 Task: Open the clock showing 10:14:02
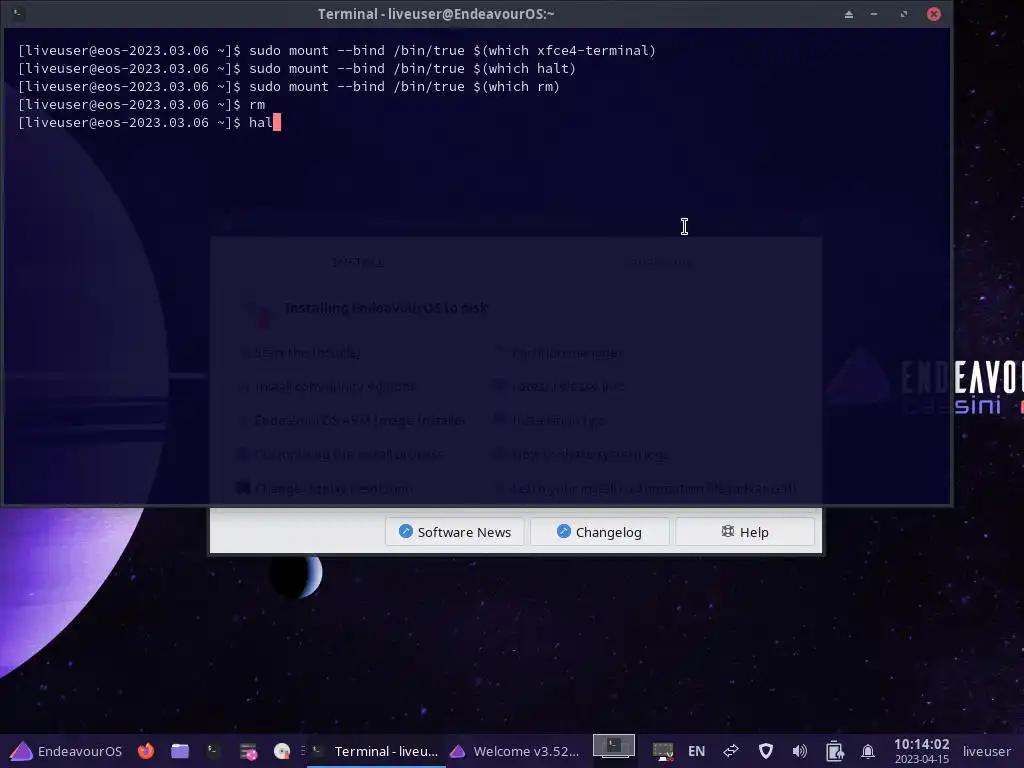pyautogui.click(x=921, y=751)
